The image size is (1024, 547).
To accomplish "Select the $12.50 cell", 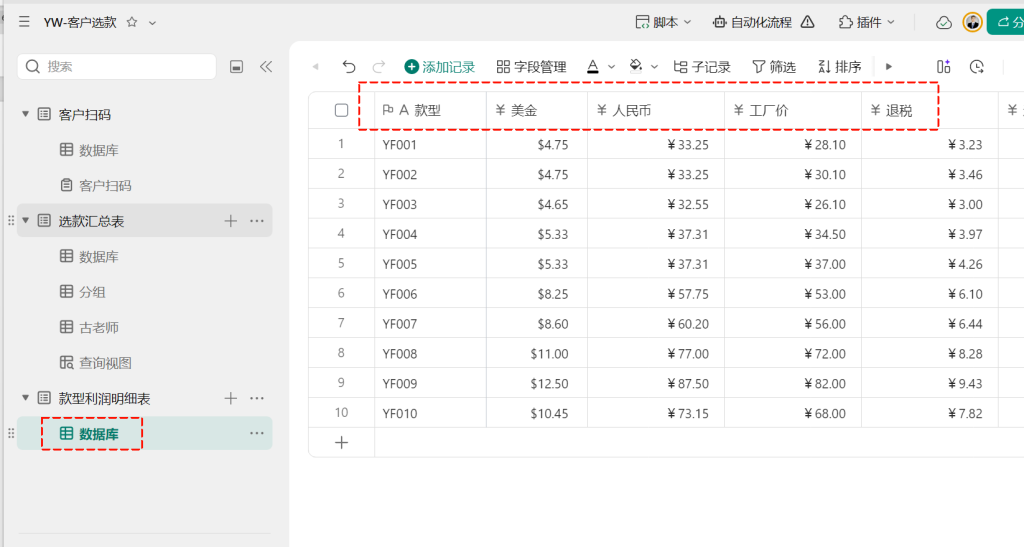I will (x=537, y=383).
